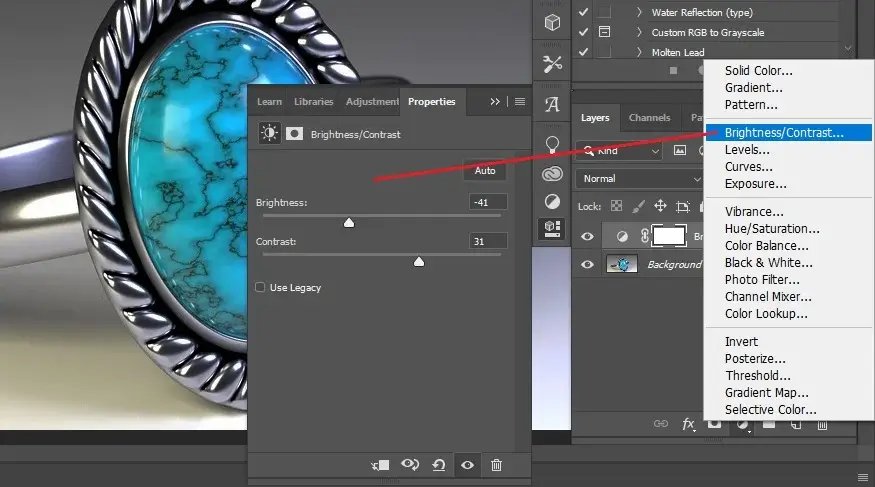Click the Actions list scroll-down chevron
875x487 pixels.
coord(848,49)
